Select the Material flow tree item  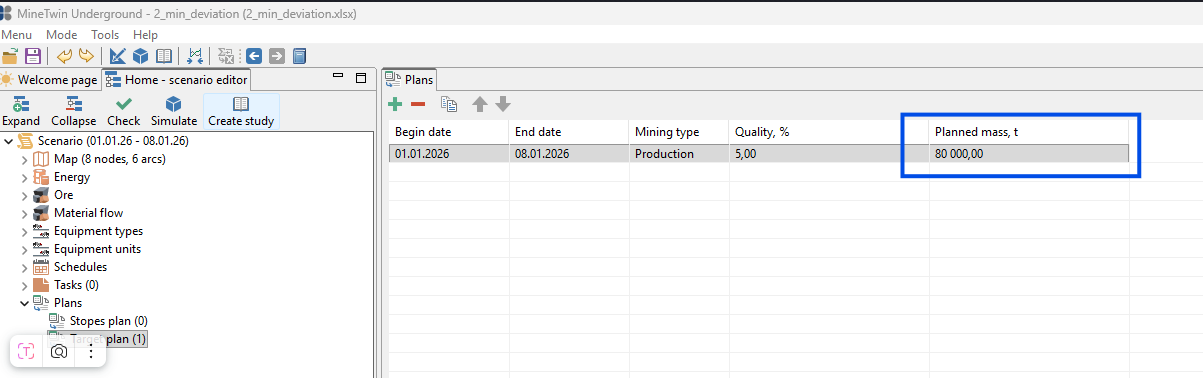[x=89, y=213]
